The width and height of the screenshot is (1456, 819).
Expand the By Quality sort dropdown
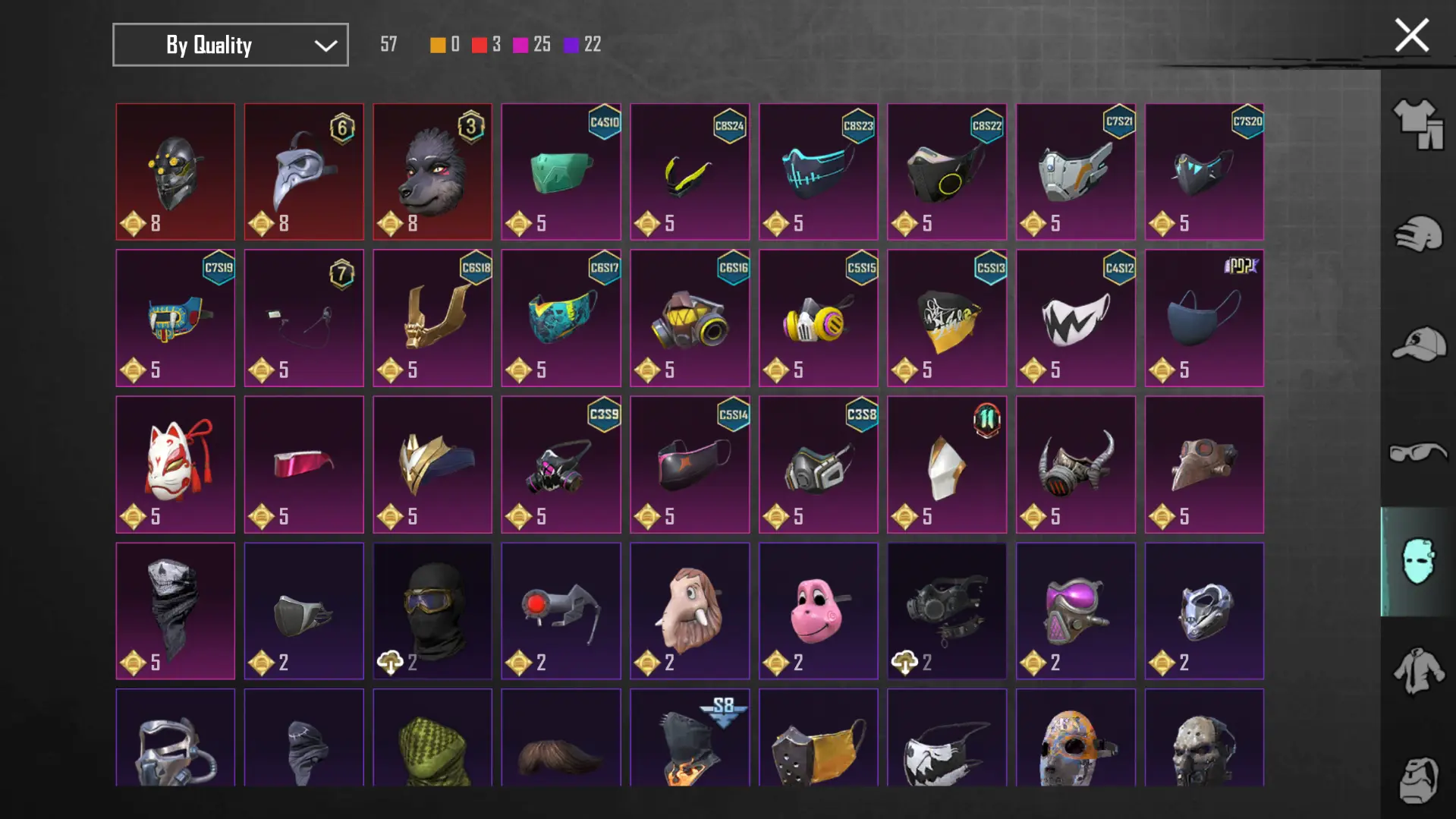pyautogui.click(x=231, y=45)
